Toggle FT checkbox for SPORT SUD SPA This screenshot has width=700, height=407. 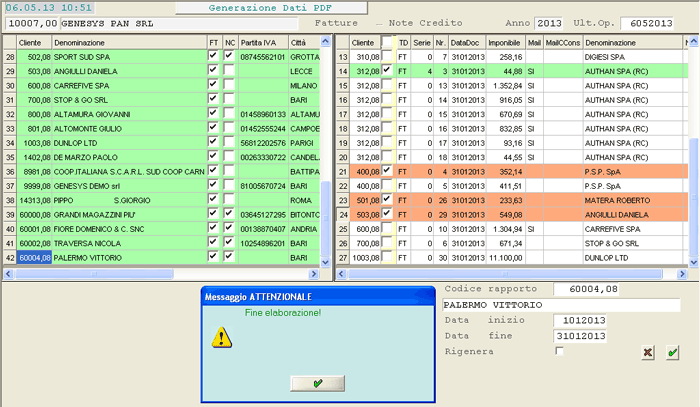[x=213, y=56]
